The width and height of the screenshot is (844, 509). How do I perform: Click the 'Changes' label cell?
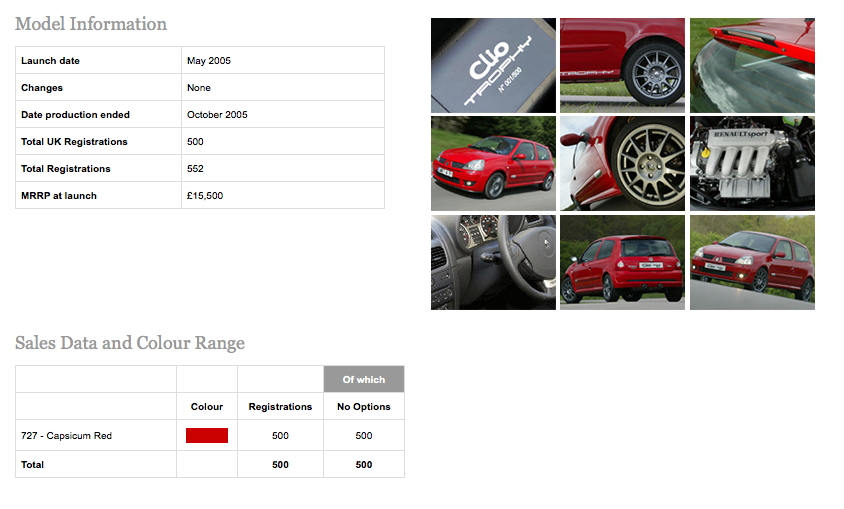tap(99, 87)
